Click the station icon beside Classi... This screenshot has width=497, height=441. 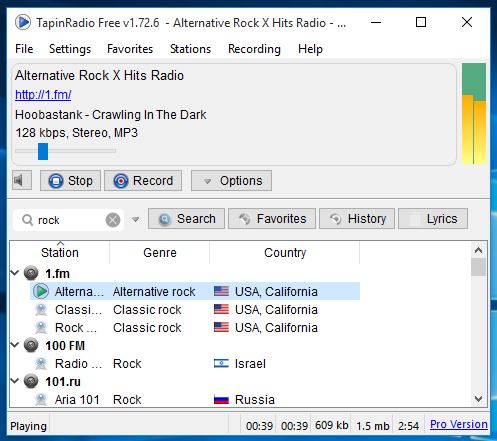[41, 310]
